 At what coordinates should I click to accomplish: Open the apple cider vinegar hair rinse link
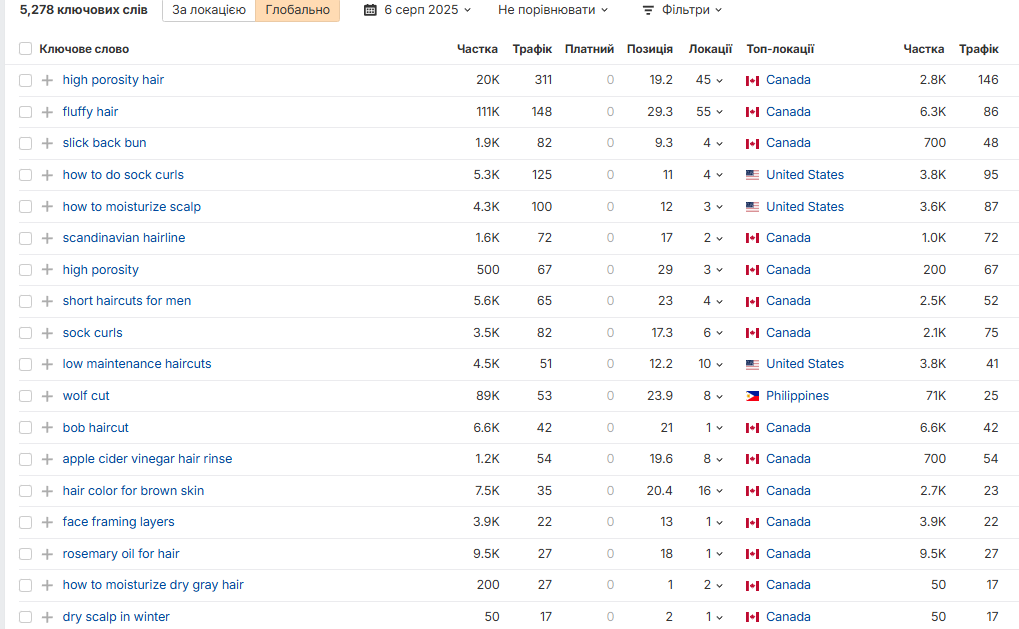(147, 459)
